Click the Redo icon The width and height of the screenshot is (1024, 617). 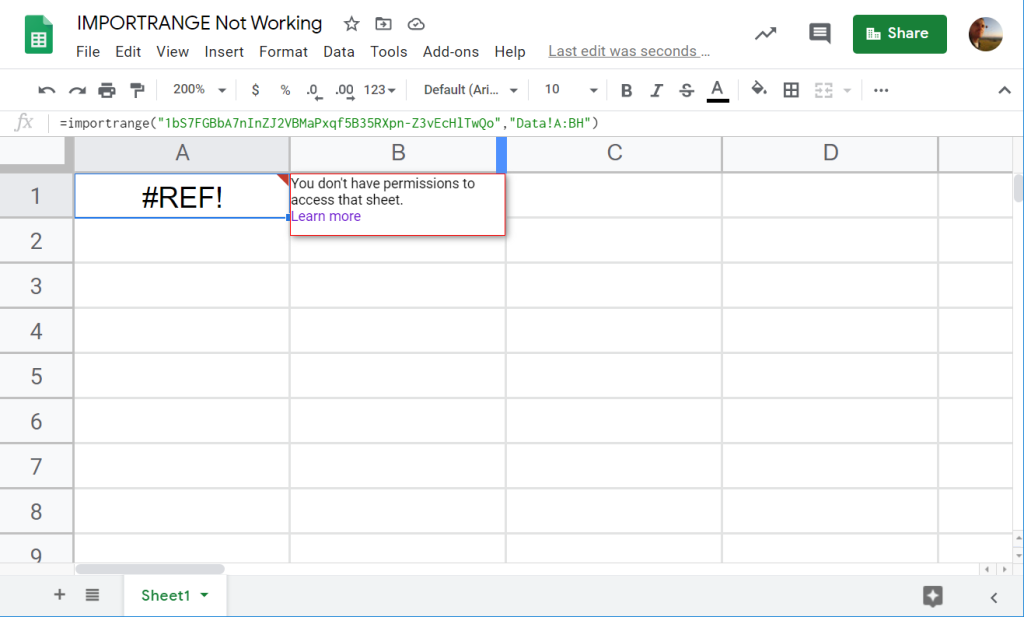click(x=76, y=89)
